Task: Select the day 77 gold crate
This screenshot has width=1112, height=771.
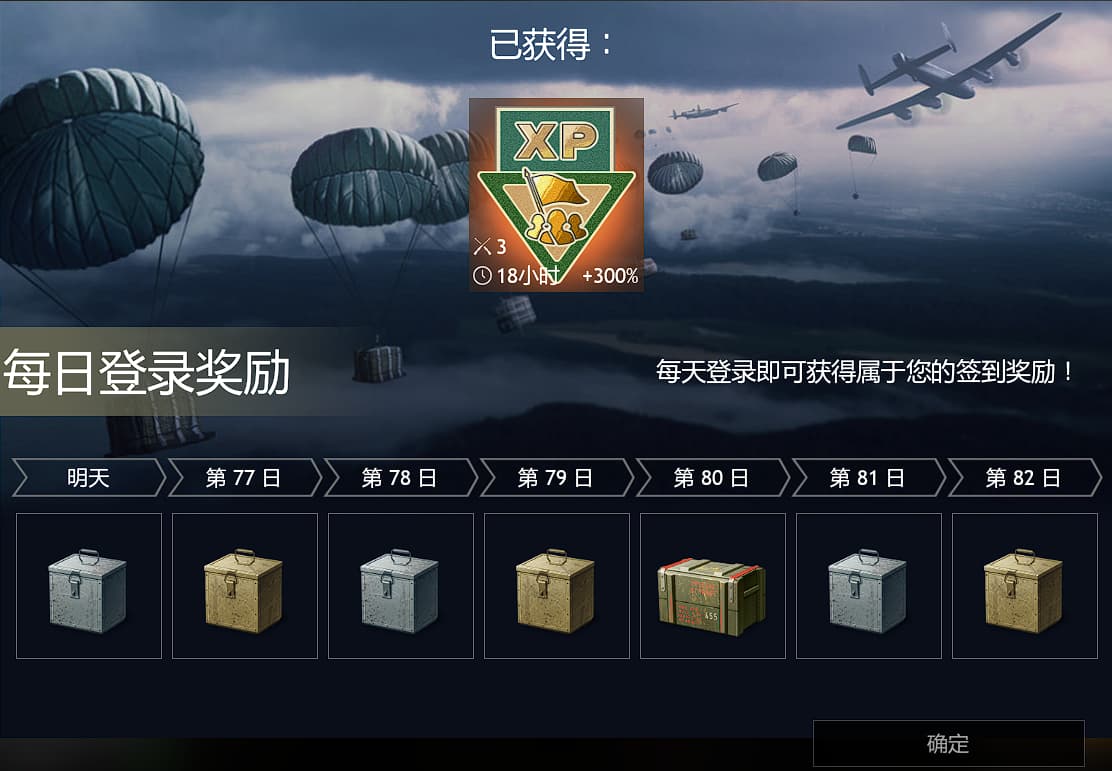Action: click(x=245, y=586)
